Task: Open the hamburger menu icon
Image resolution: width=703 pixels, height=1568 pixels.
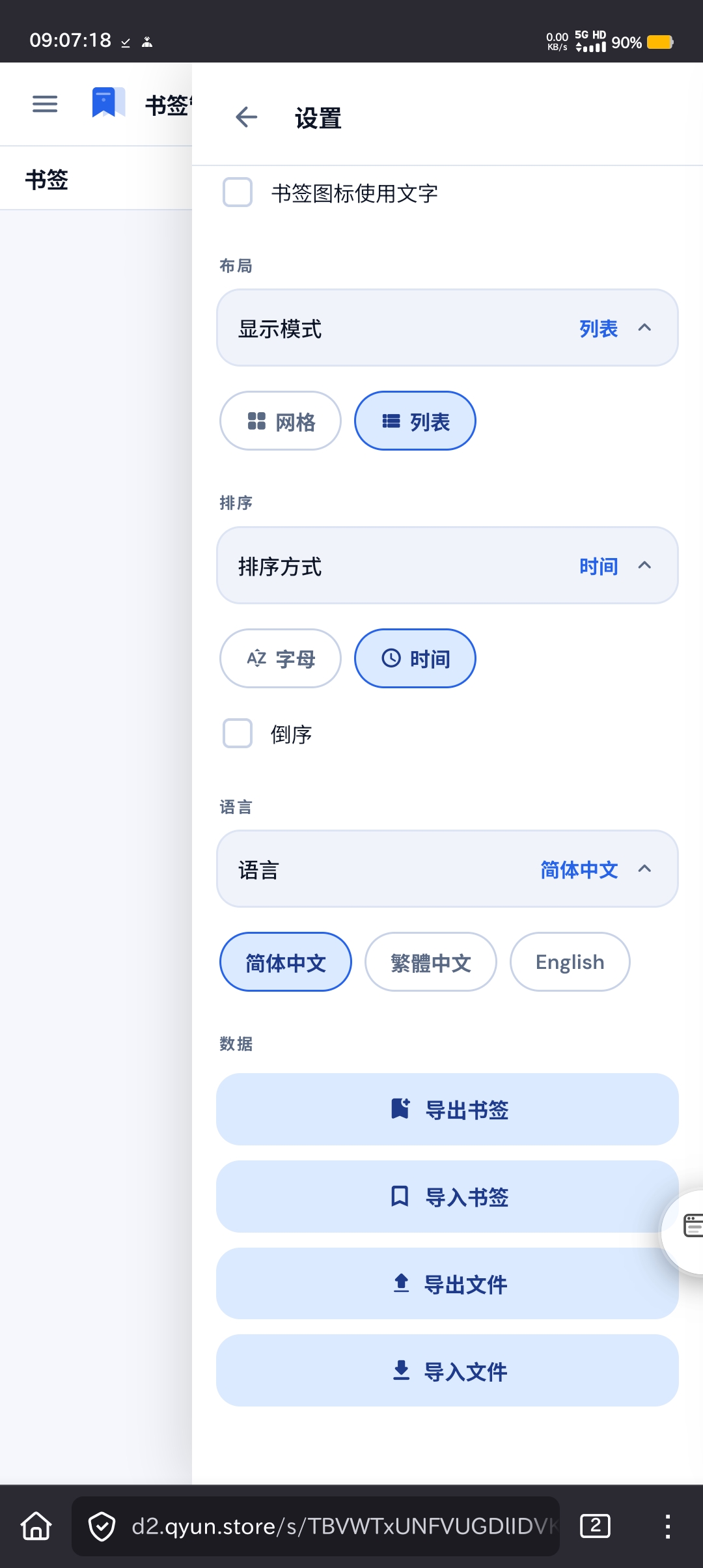Action: click(45, 104)
